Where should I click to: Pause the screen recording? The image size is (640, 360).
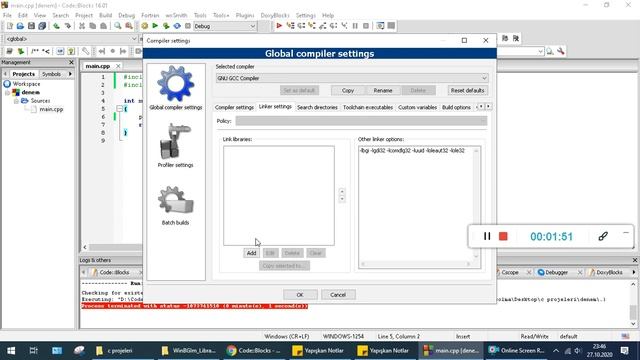point(487,236)
